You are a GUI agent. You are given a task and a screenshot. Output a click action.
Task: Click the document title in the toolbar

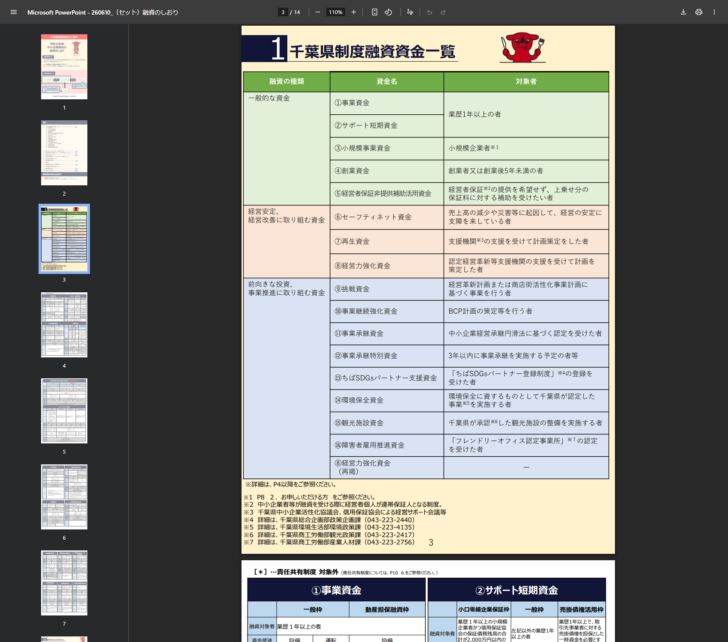tap(103, 12)
